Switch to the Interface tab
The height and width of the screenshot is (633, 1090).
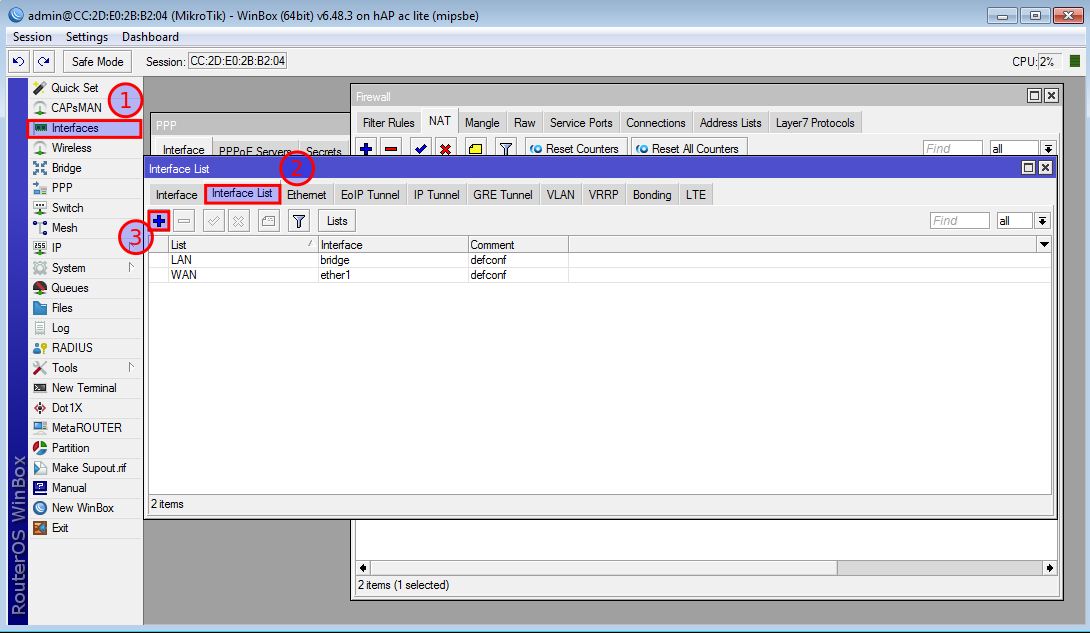(177, 195)
